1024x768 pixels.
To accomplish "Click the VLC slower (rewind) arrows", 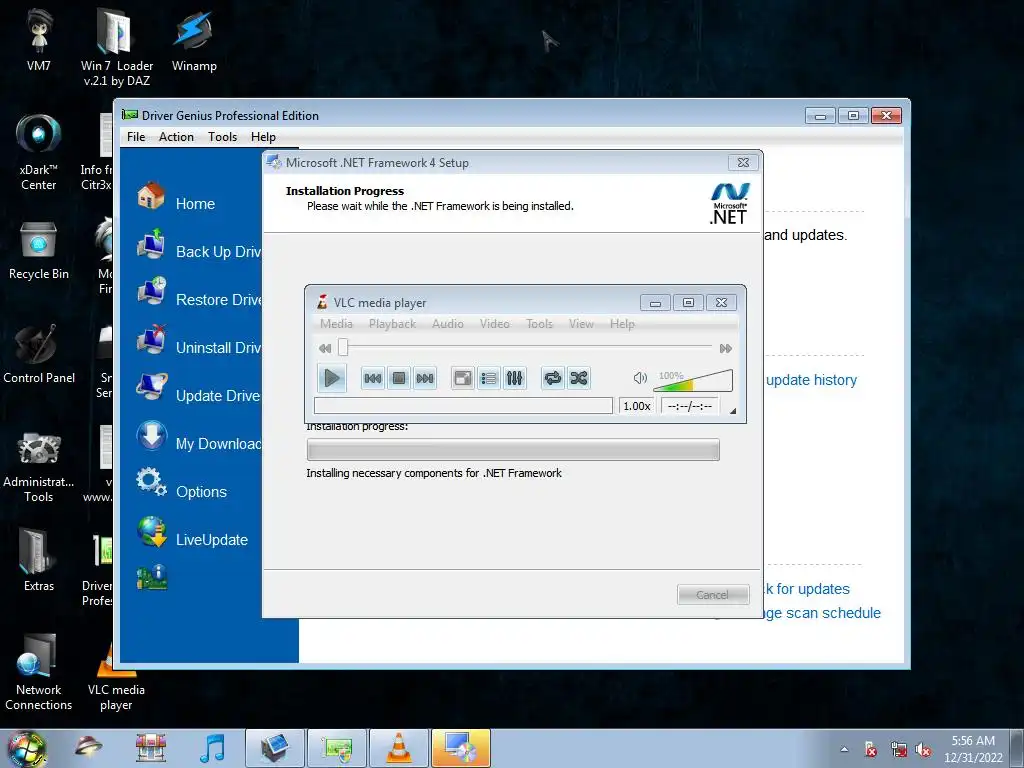I will (x=325, y=348).
